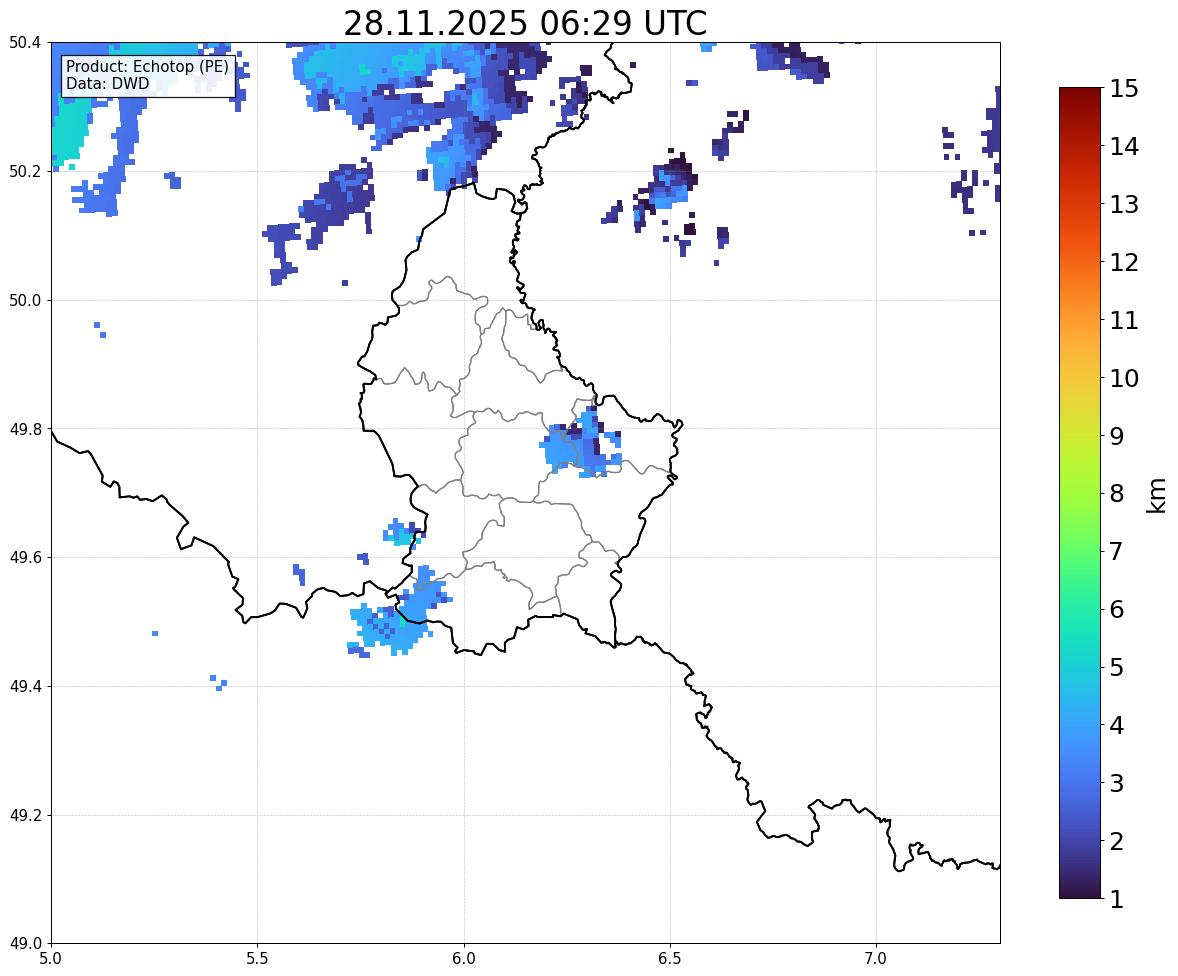Click the colorbar tick label 9

1117,436
